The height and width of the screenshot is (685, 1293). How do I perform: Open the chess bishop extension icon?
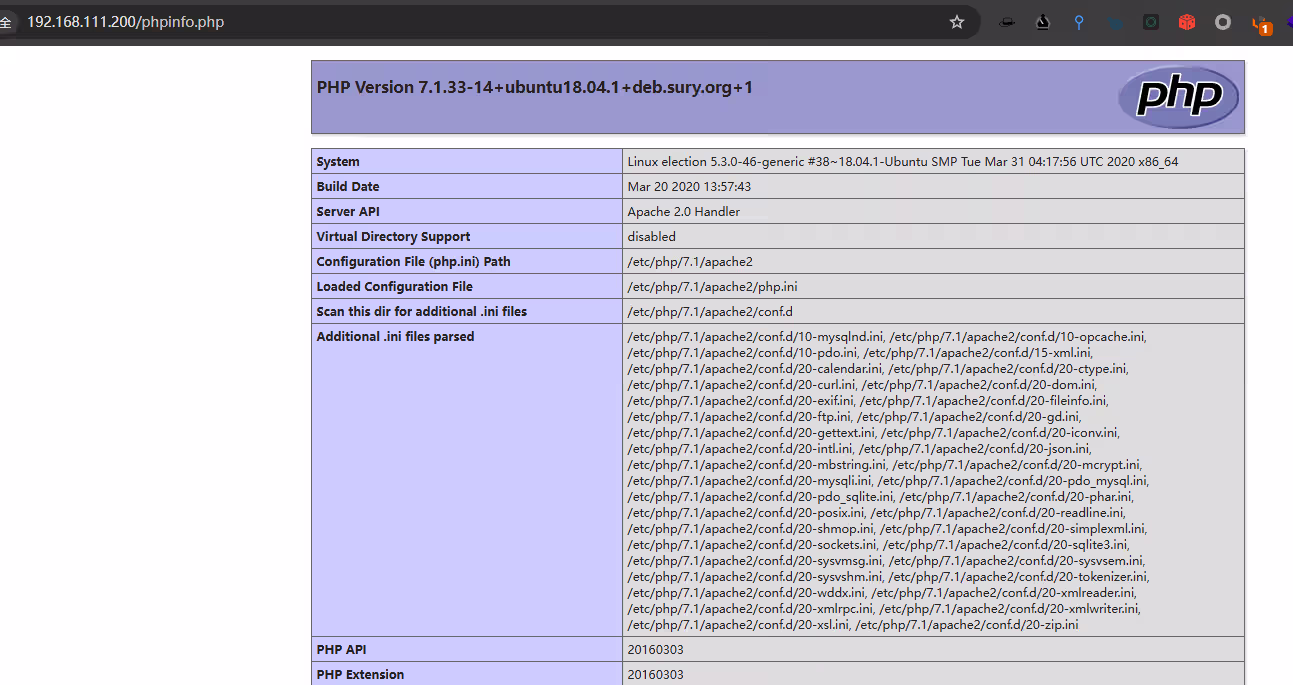(1043, 22)
